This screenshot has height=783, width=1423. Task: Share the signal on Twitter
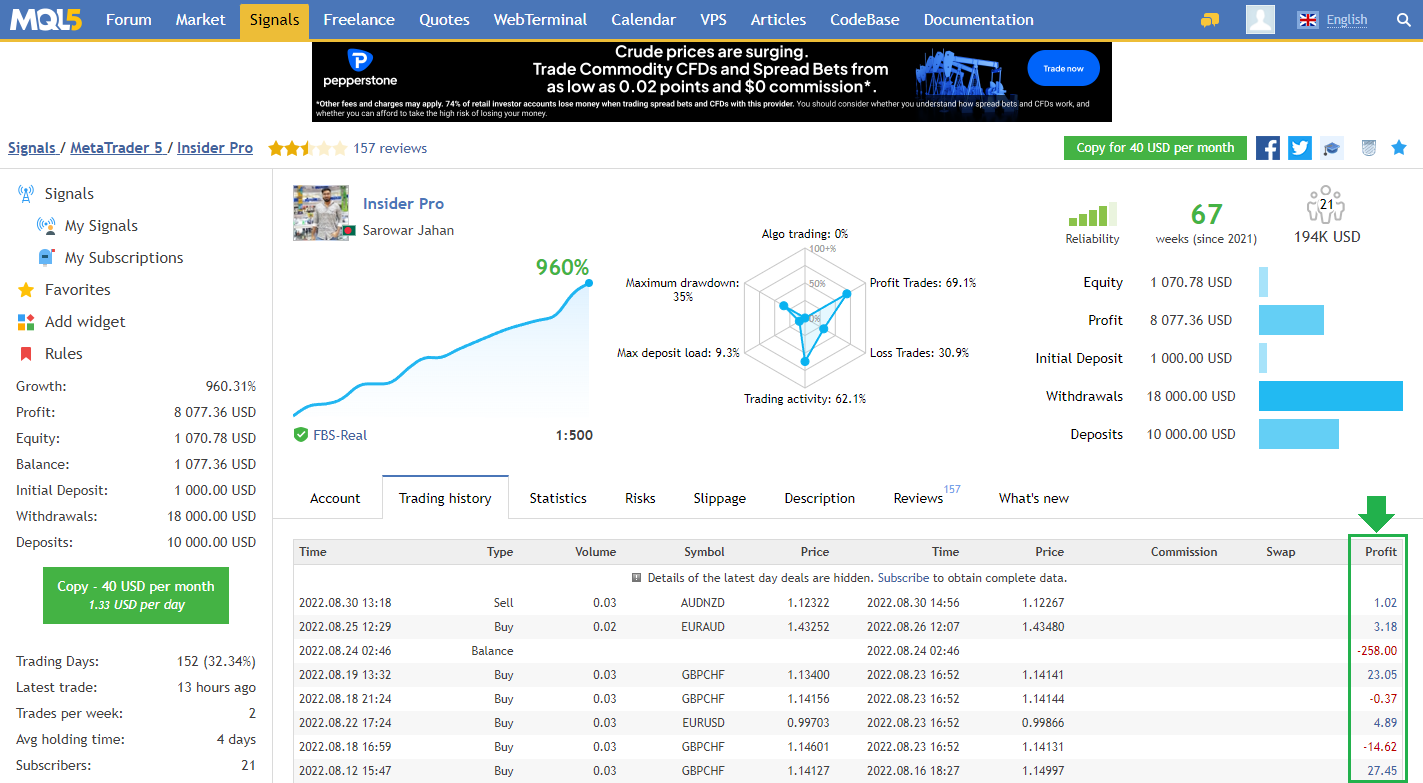1300,148
